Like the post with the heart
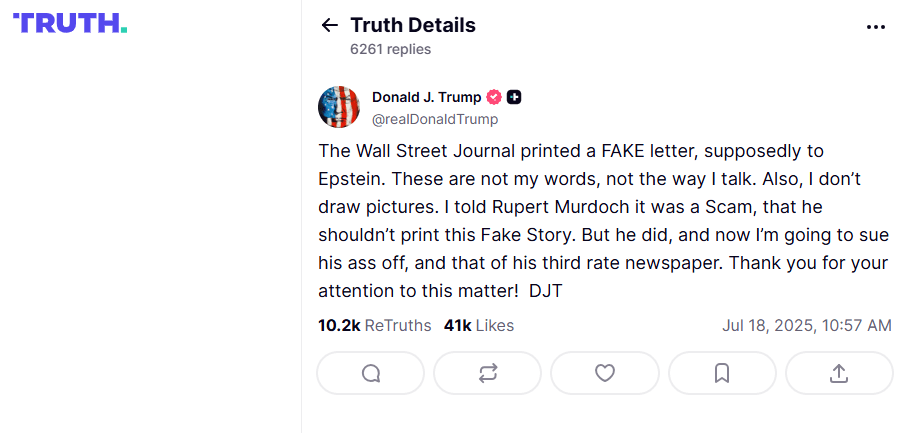Screen dimensions: 906x433 [605, 373]
